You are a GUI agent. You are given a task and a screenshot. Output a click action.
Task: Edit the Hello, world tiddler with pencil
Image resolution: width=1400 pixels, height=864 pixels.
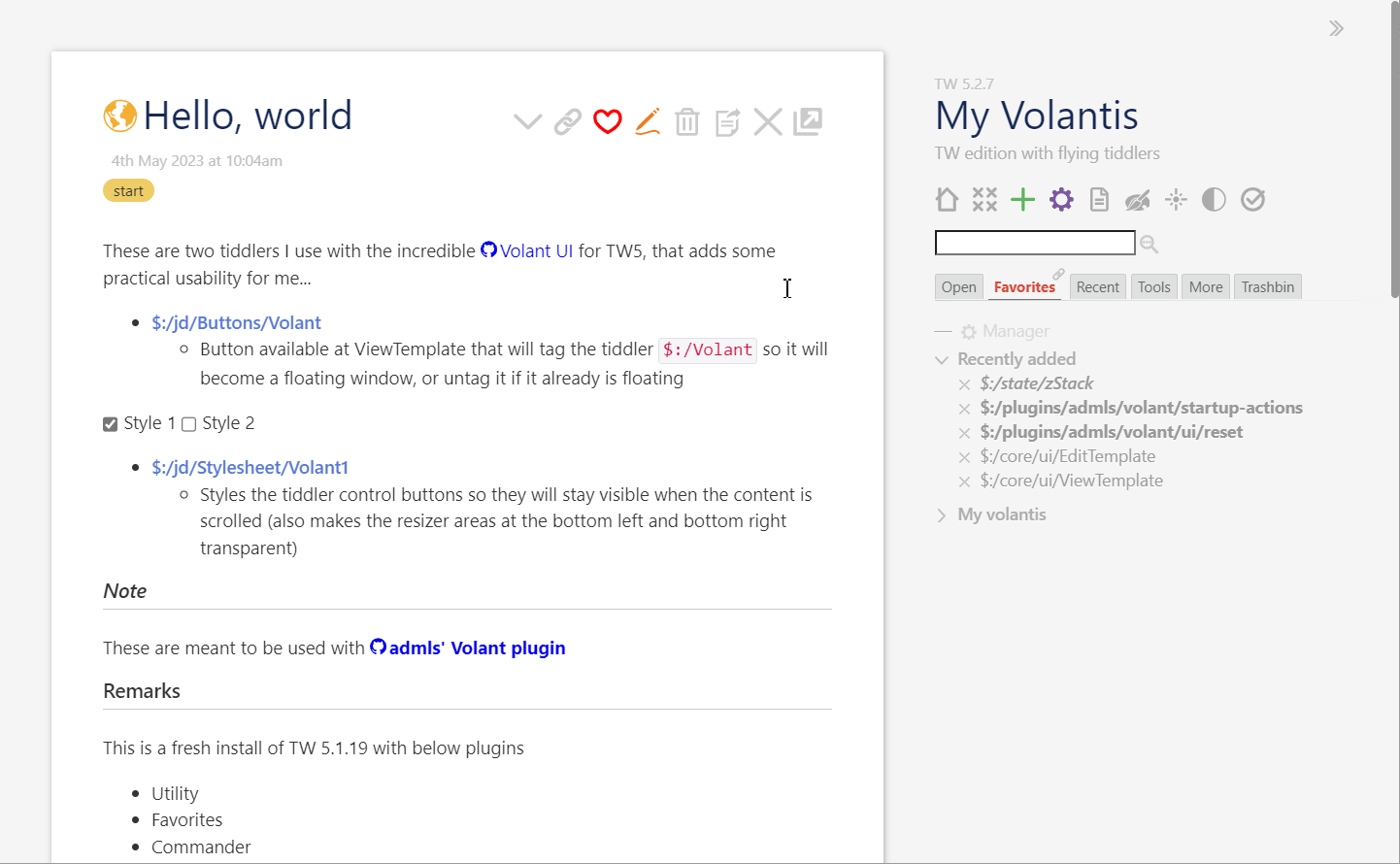[648, 121]
